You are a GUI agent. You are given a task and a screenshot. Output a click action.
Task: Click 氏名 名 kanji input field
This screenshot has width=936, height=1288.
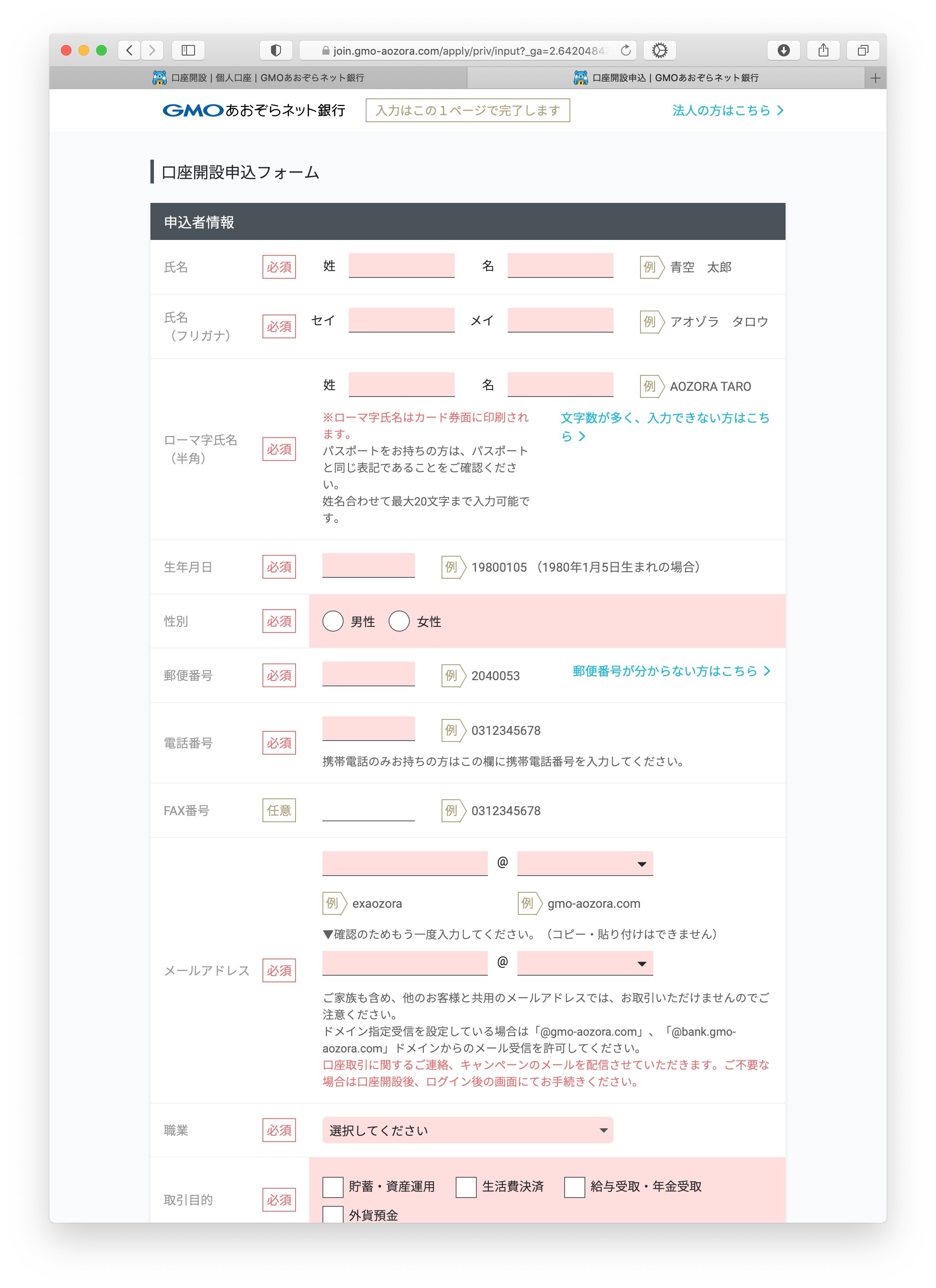(560, 265)
